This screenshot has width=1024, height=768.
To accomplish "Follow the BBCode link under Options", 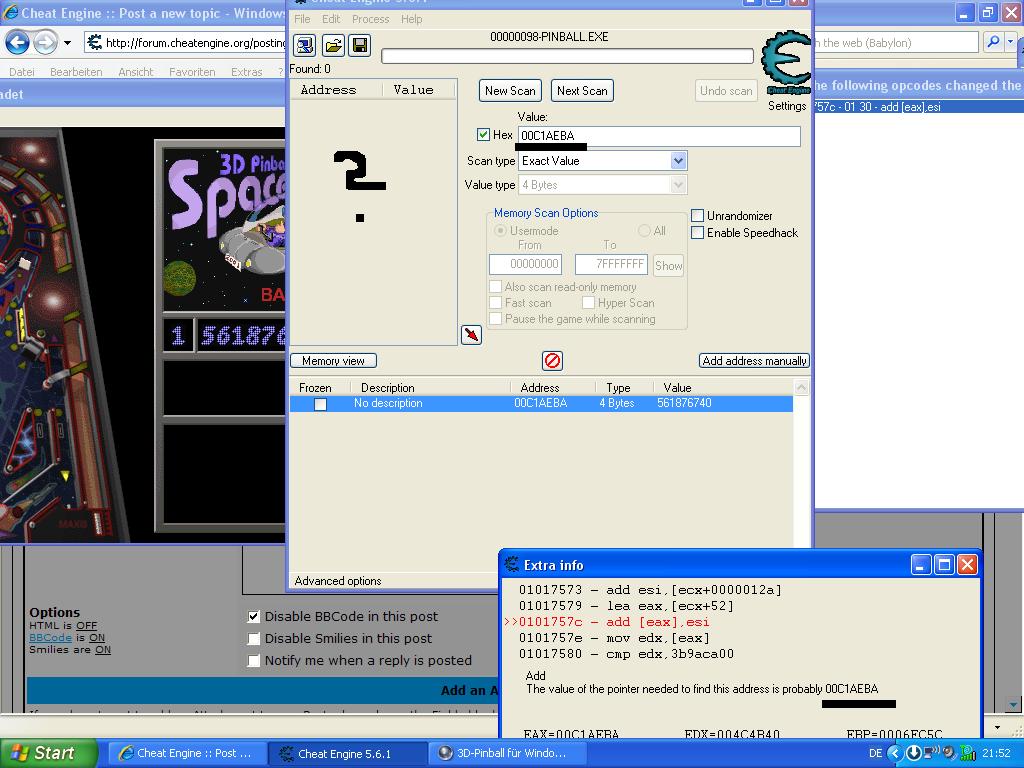I will coord(50,637).
